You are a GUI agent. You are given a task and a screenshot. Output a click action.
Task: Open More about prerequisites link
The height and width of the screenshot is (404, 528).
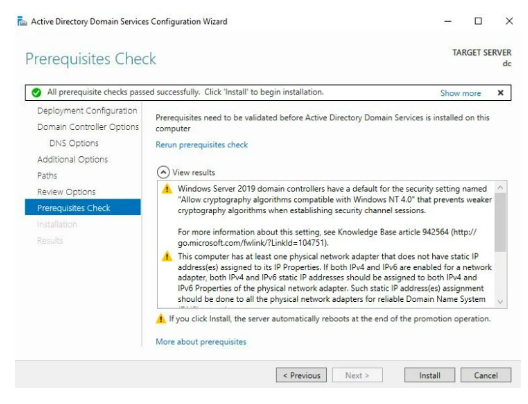pyautogui.click(x=201, y=342)
